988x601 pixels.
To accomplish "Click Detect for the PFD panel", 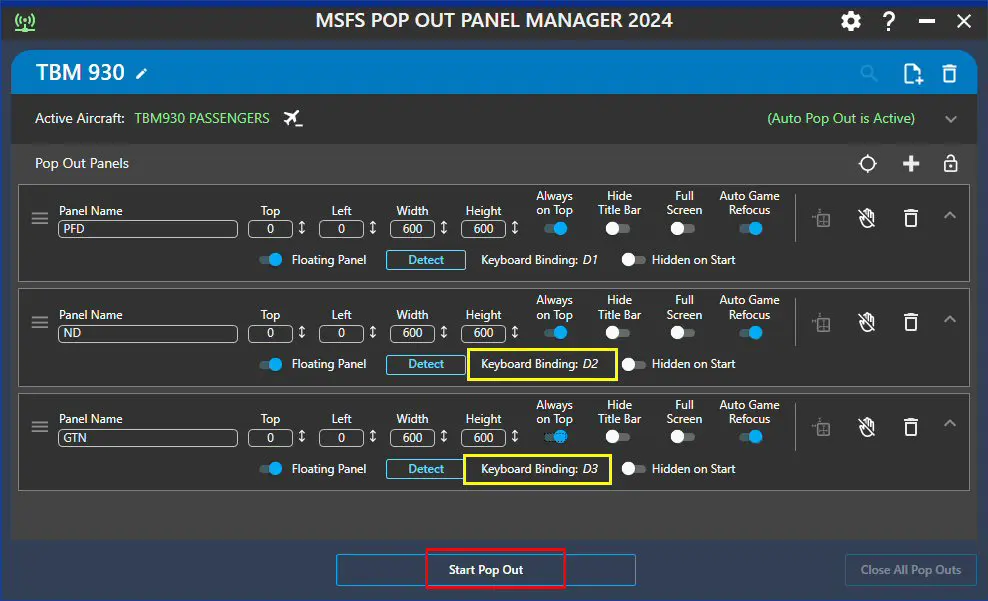I will pos(426,260).
